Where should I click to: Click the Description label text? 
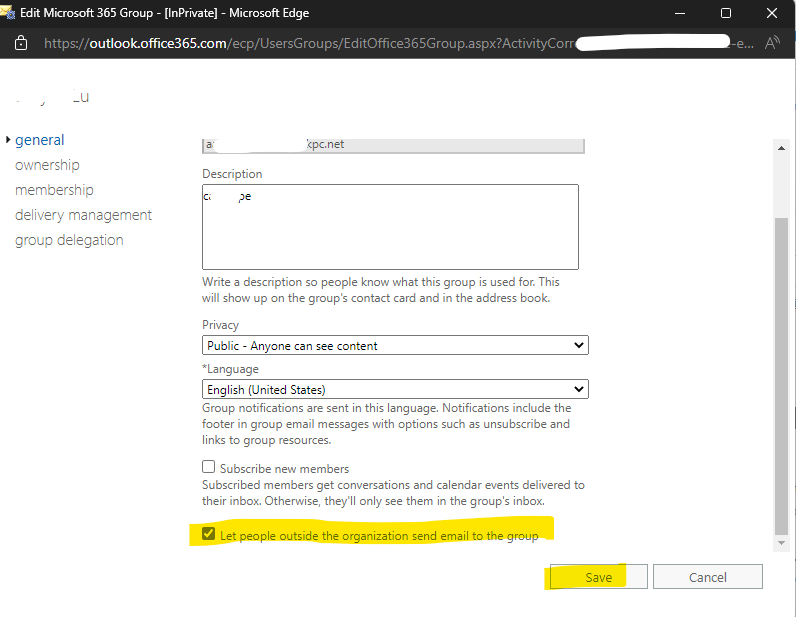pyautogui.click(x=232, y=174)
